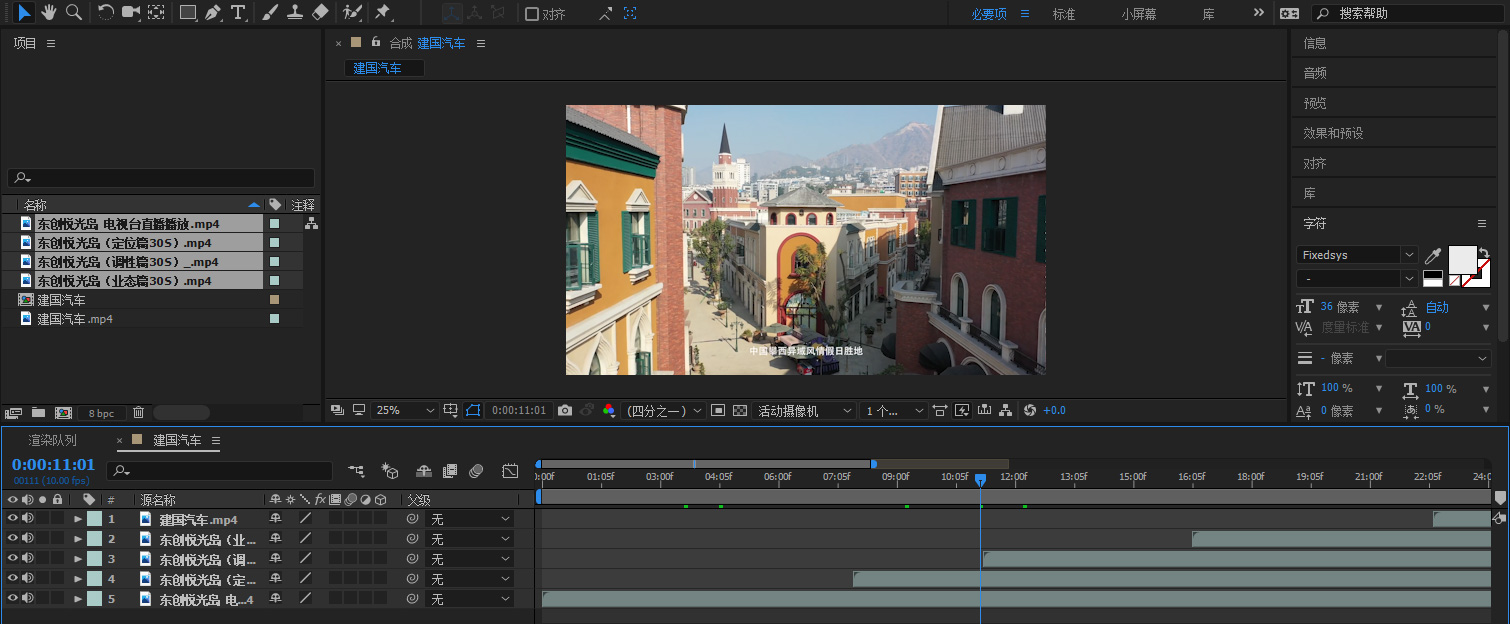Switch to the 渲染队列 tab
Viewport: 1510px width, 624px height.
[x=52, y=440]
